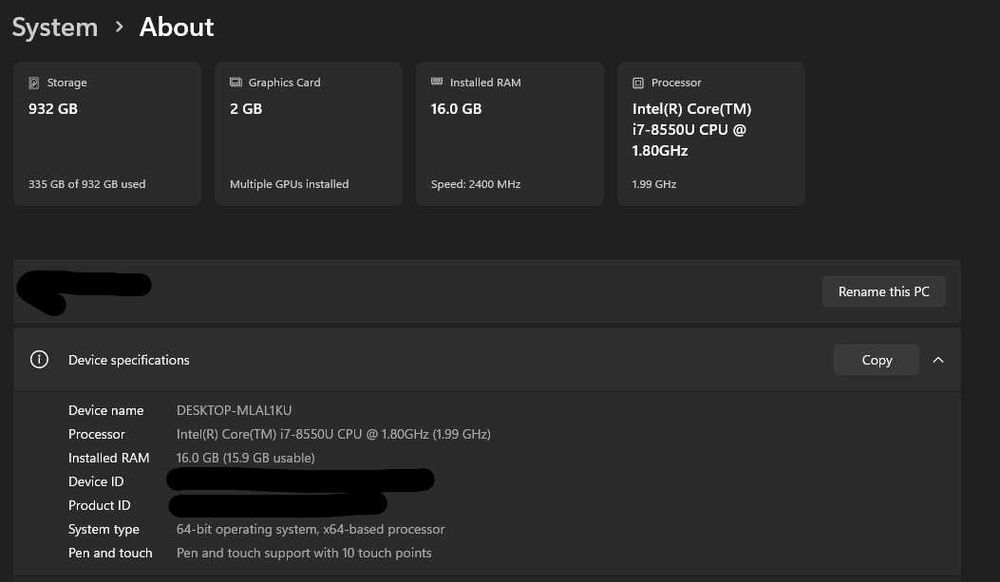Open the 16.0 GB Installed RAM card
The width and height of the screenshot is (1000, 582).
coord(509,134)
